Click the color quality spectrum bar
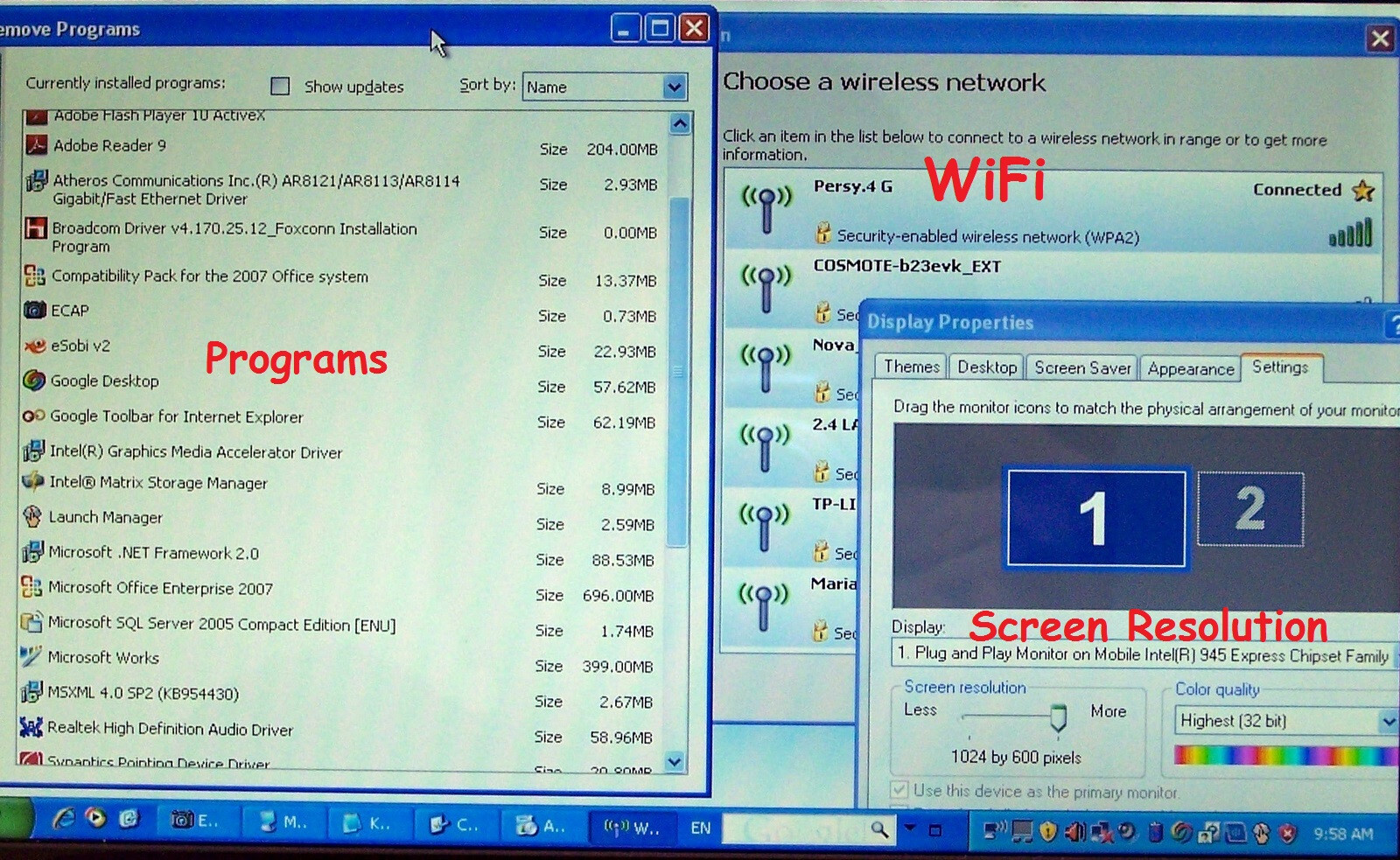 [x=1285, y=755]
